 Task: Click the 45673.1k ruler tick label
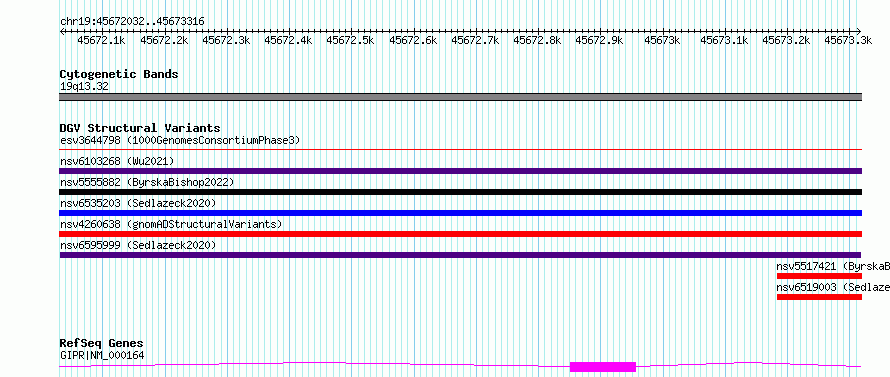pos(724,40)
